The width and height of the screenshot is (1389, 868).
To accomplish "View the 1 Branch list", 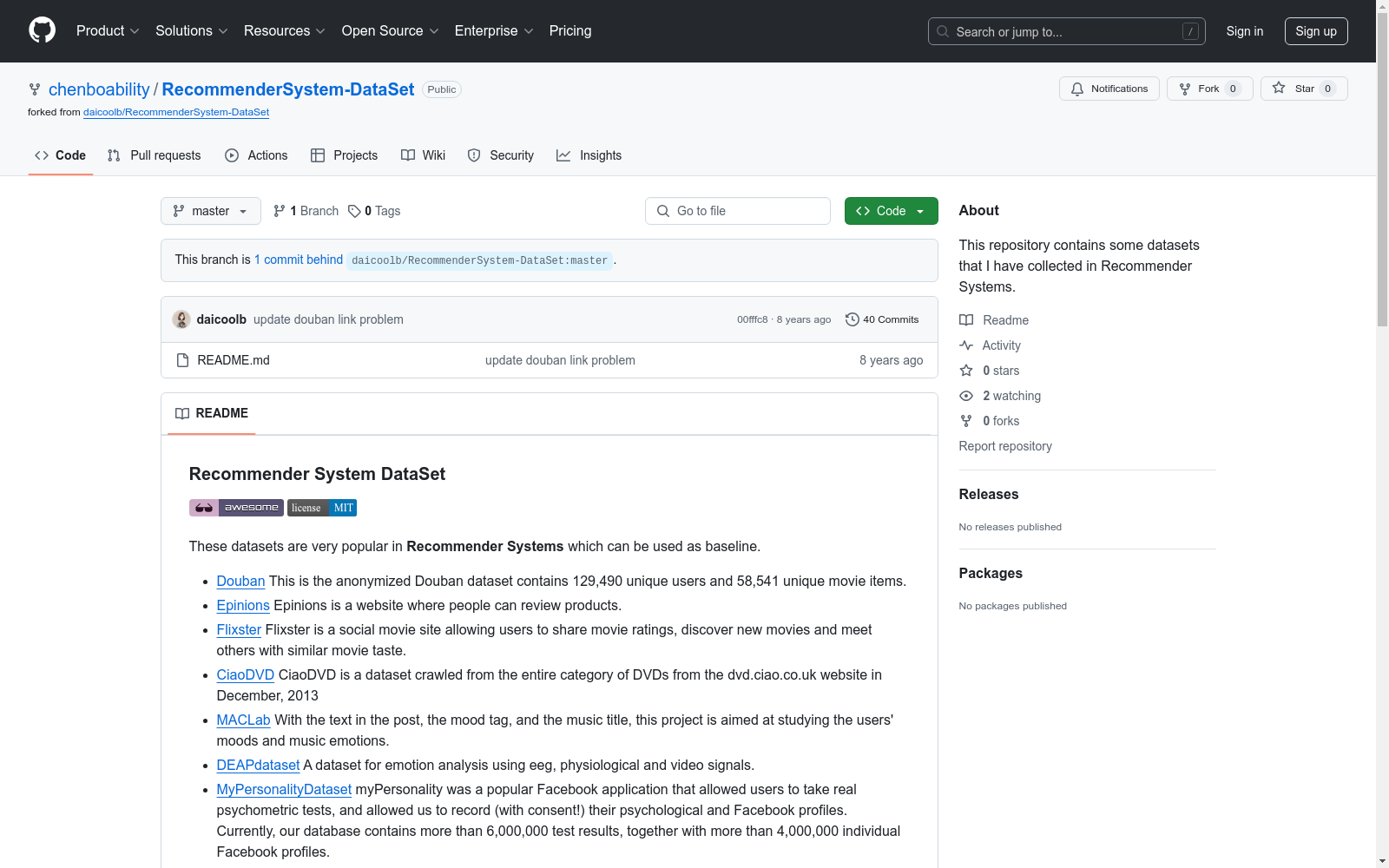I will coord(306,211).
